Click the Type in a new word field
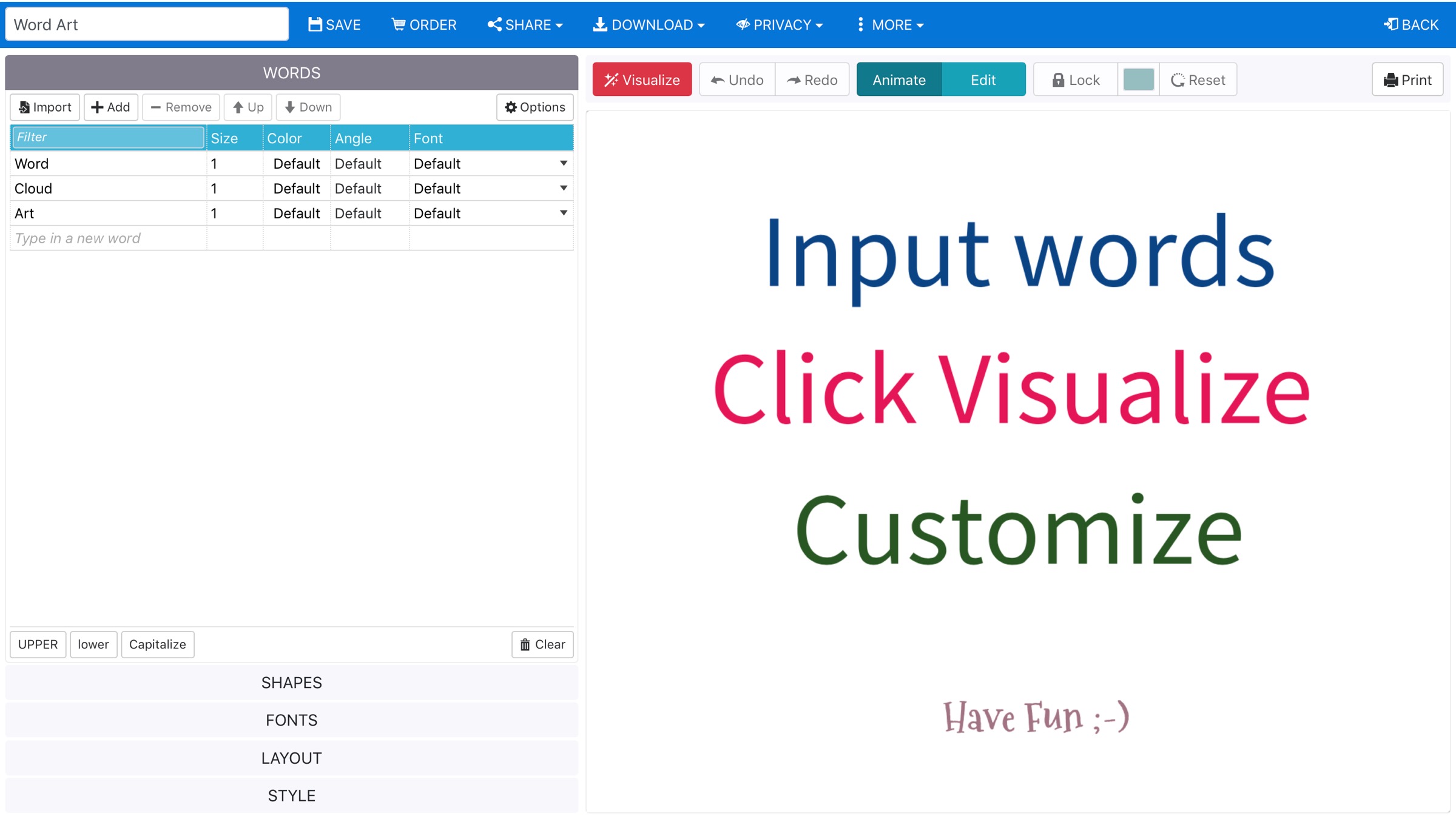 click(108, 238)
